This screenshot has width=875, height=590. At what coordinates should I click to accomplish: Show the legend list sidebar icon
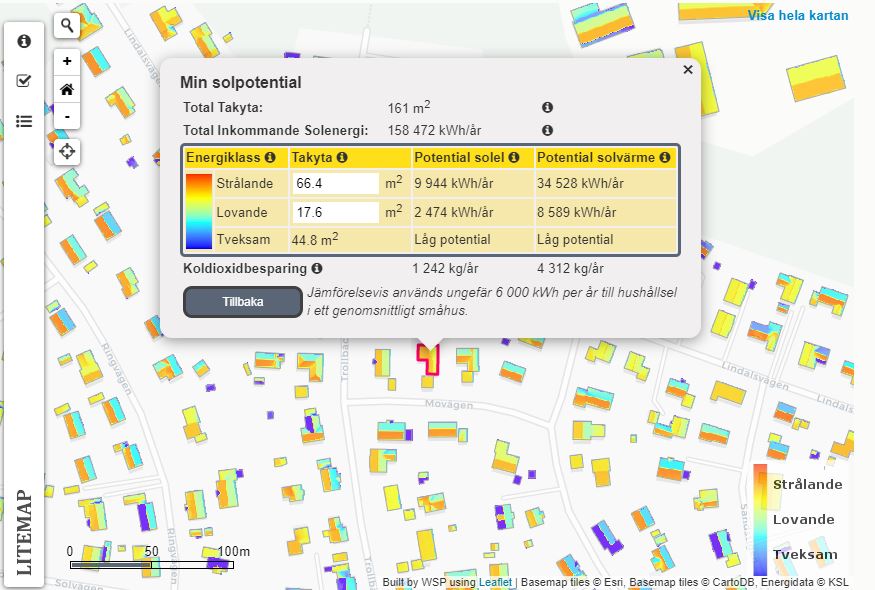pos(24,121)
